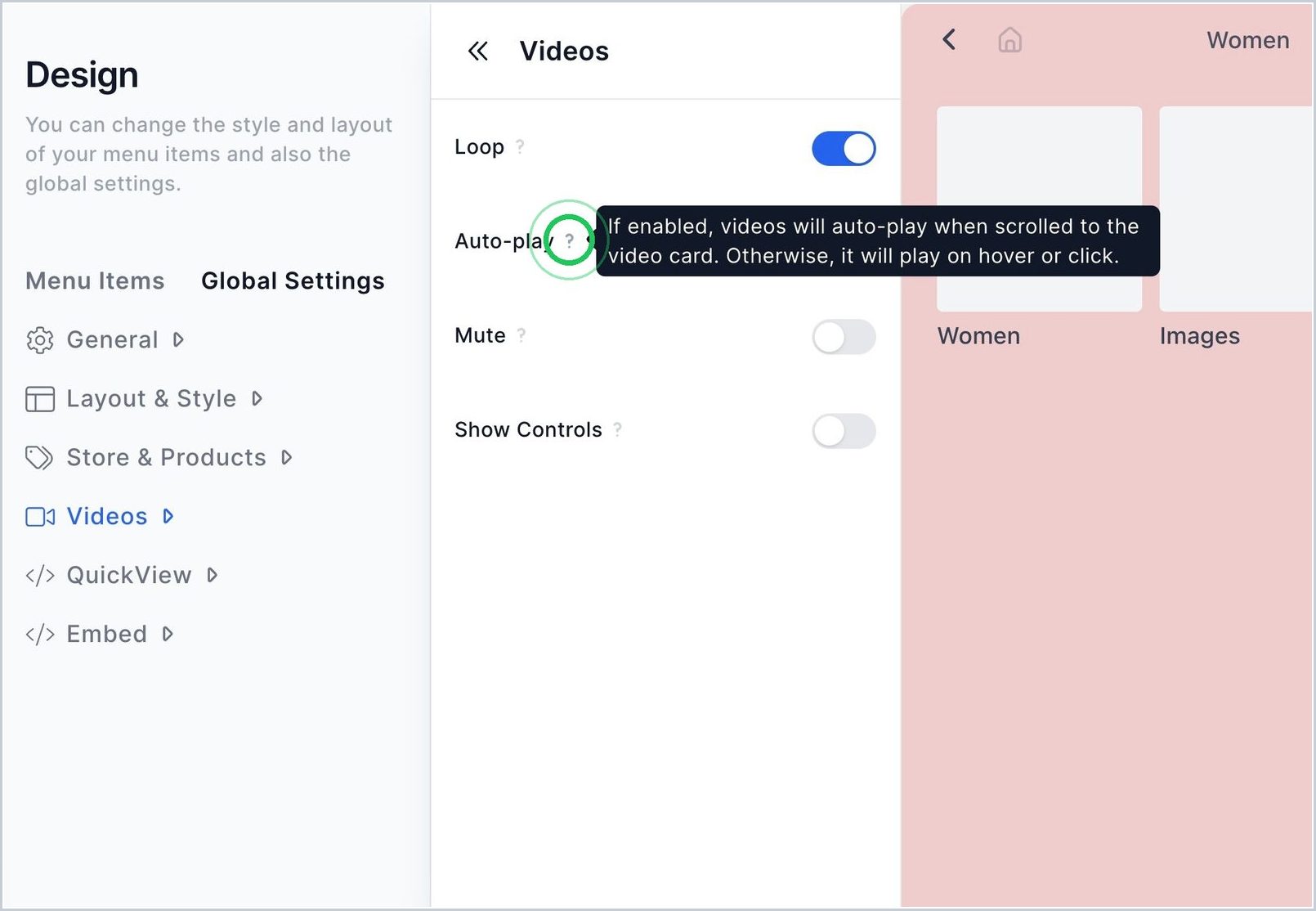Click the help icon beside Auto-play
This screenshot has height=911, width=1316.
(x=570, y=240)
